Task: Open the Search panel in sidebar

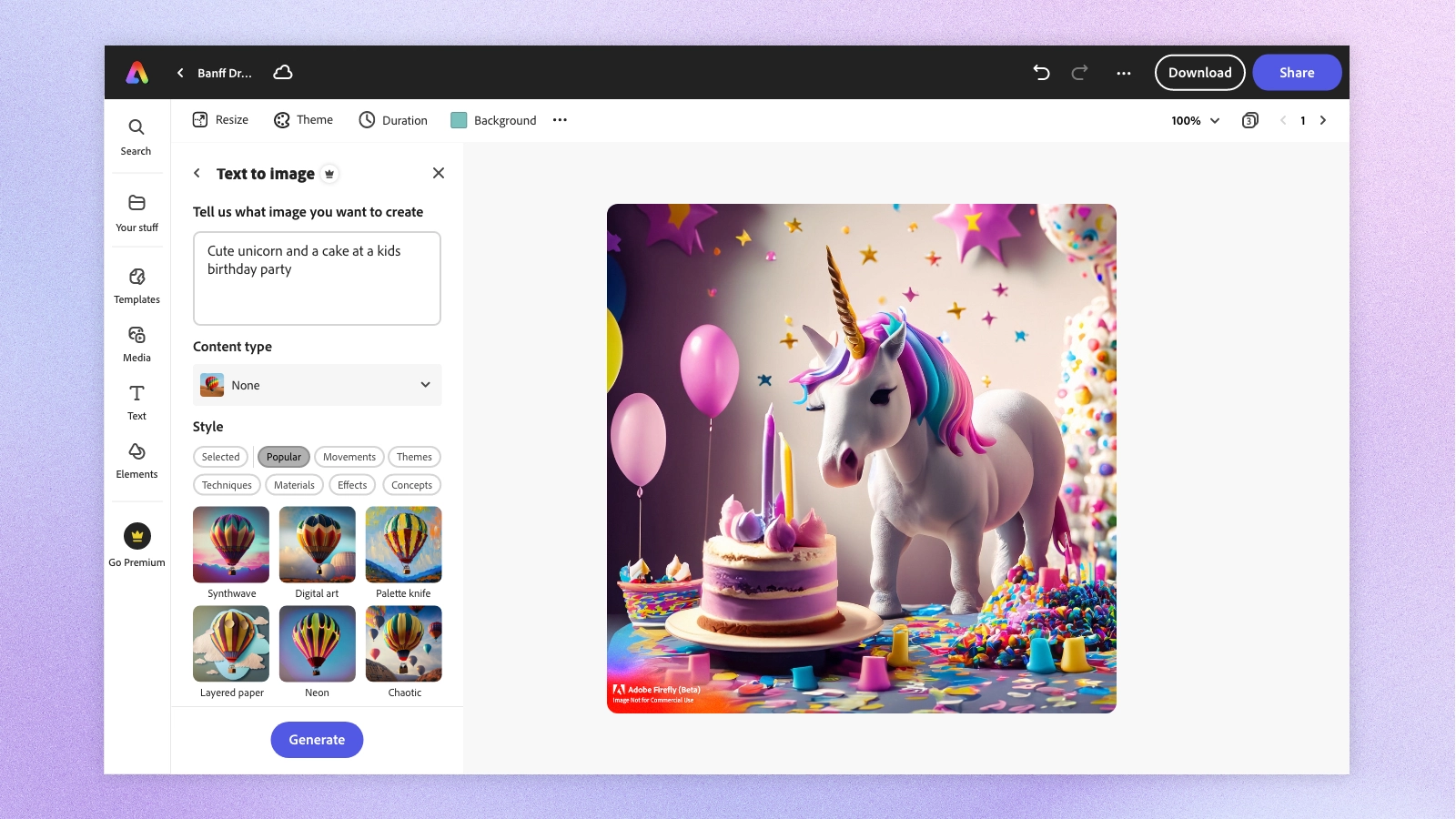Action: pos(136,137)
